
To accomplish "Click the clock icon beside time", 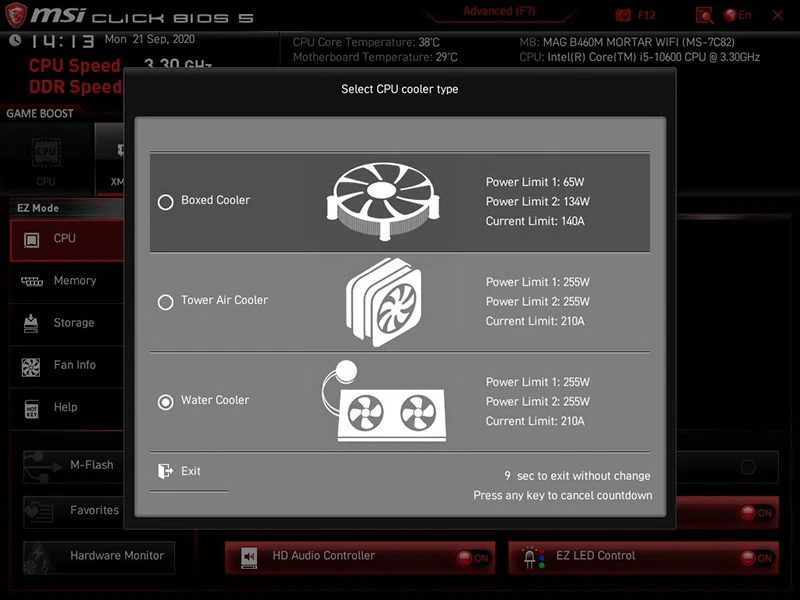I will [15, 40].
